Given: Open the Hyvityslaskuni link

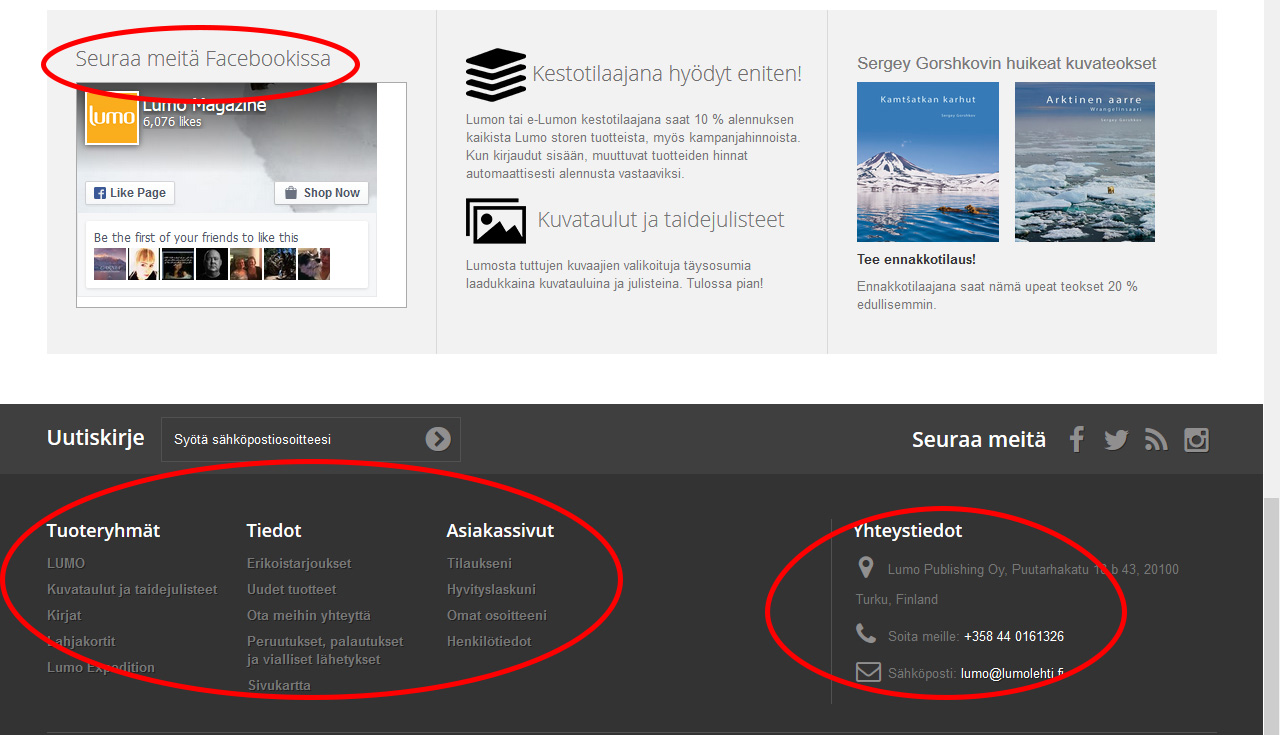Looking at the screenshot, I should (491, 589).
